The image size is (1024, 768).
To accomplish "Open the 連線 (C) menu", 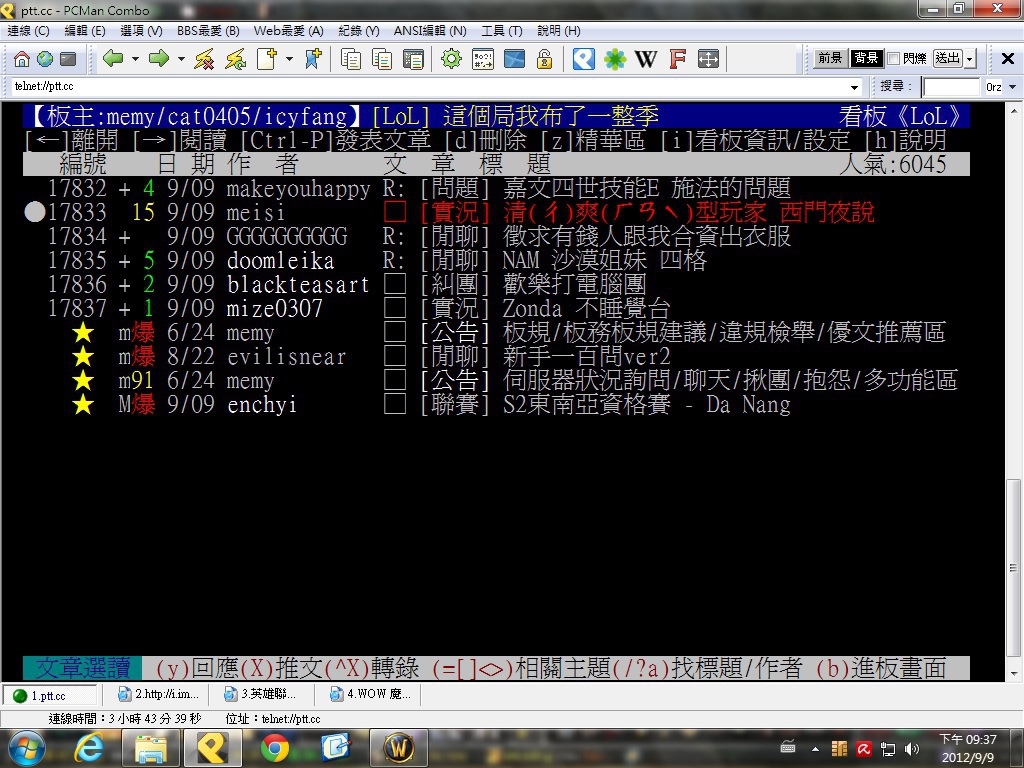I will pyautogui.click(x=28, y=31).
